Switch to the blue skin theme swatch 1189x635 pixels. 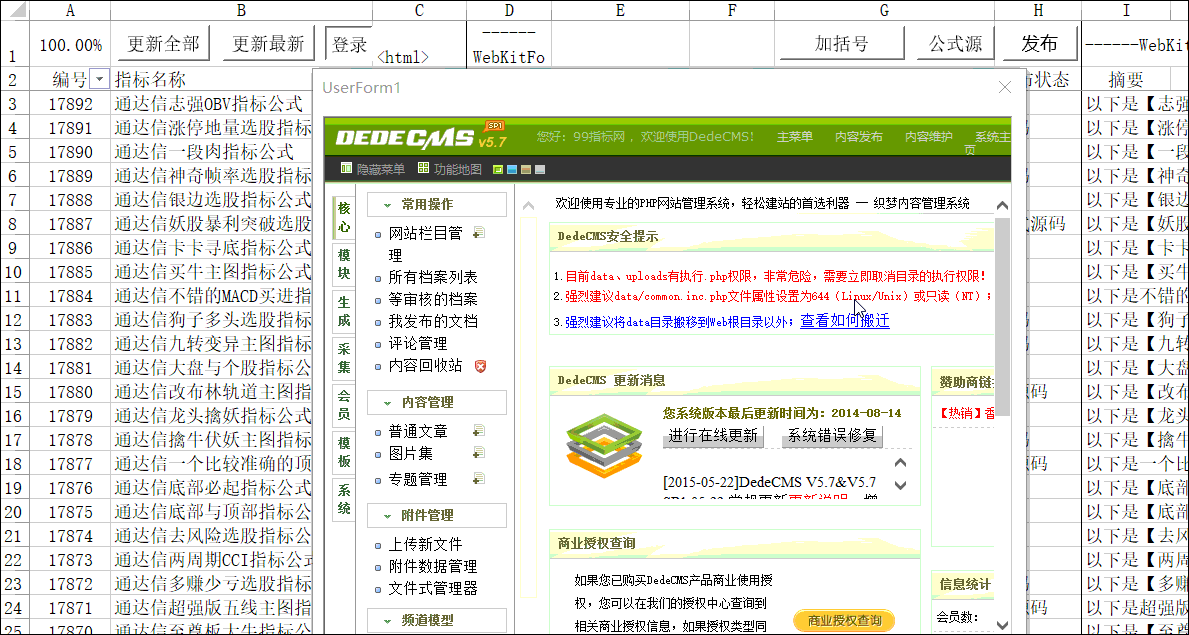click(512, 170)
